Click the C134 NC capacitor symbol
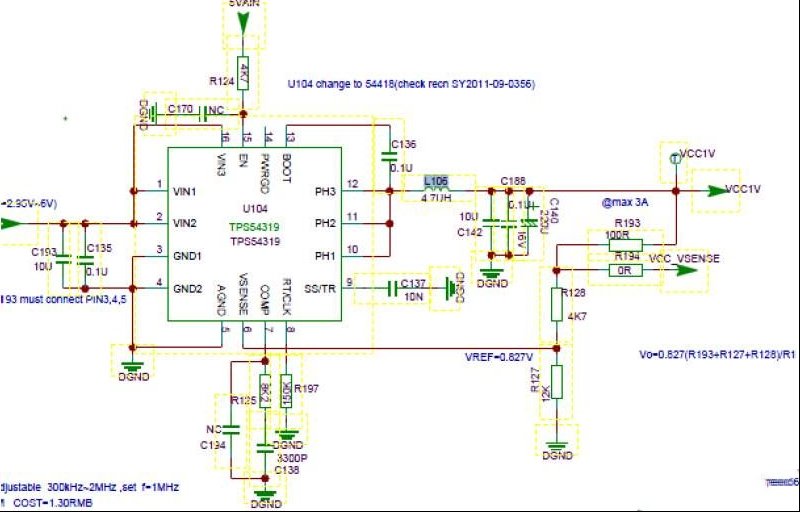The height and width of the screenshot is (512, 800). point(231,429)
